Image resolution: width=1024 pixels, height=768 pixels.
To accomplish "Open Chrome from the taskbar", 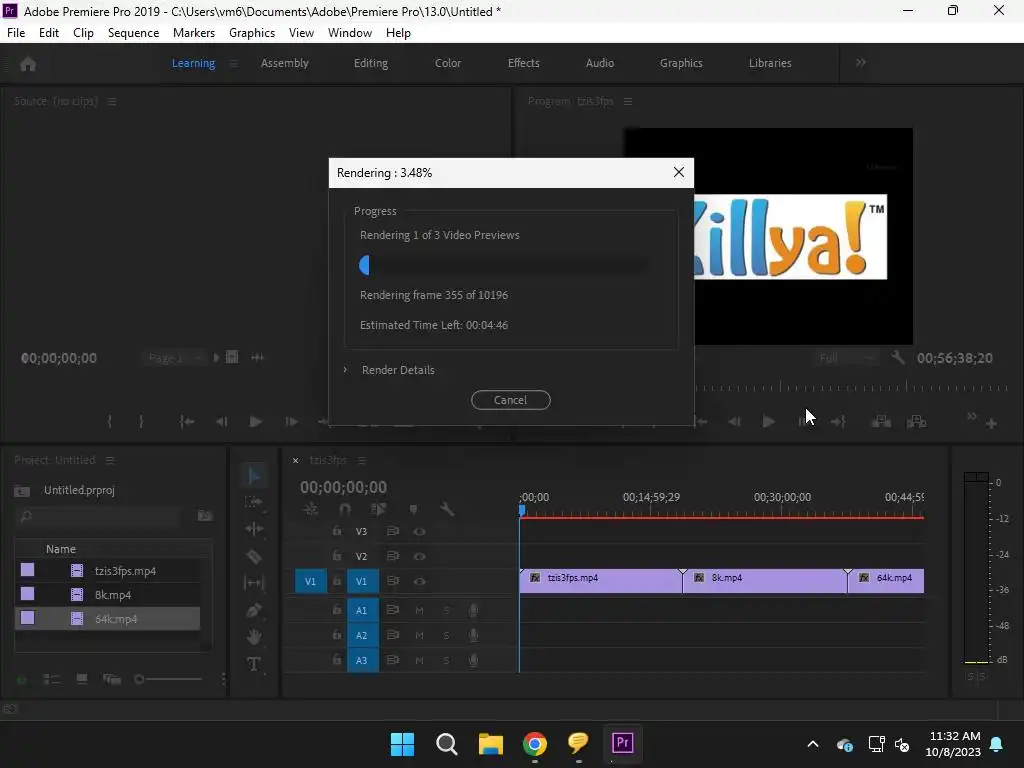I will pyautogui.click(x=534, y=744).
